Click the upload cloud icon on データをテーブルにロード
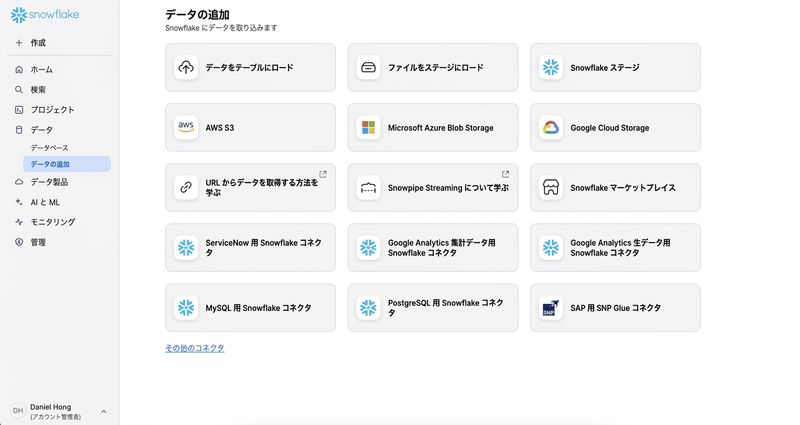Image resolution: width=800 pixels, height=425 pixels. pos(186,67)
